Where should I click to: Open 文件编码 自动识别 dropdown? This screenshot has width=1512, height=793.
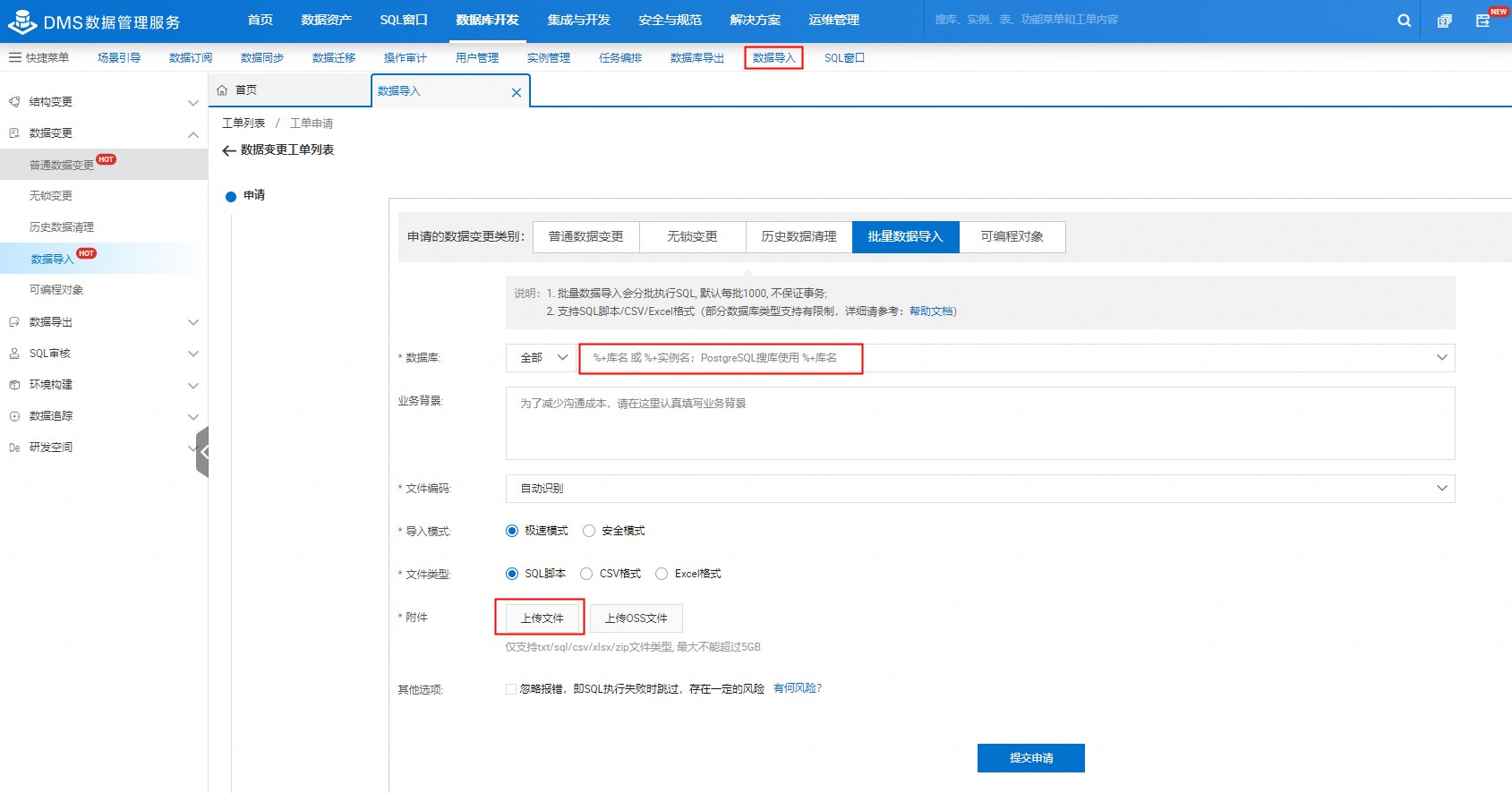(980, 489)
